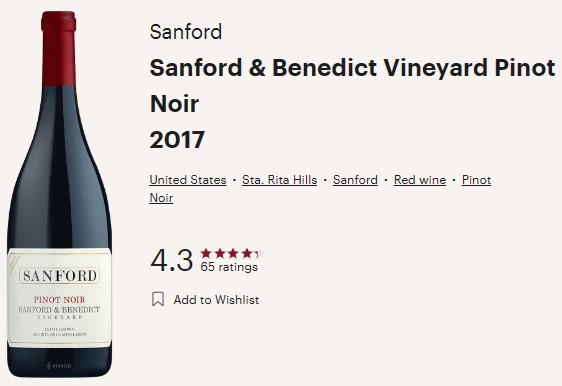The height and width of the screenshot is (386, 562).
Task: Click the first red rating star
Action: [206, 253]
